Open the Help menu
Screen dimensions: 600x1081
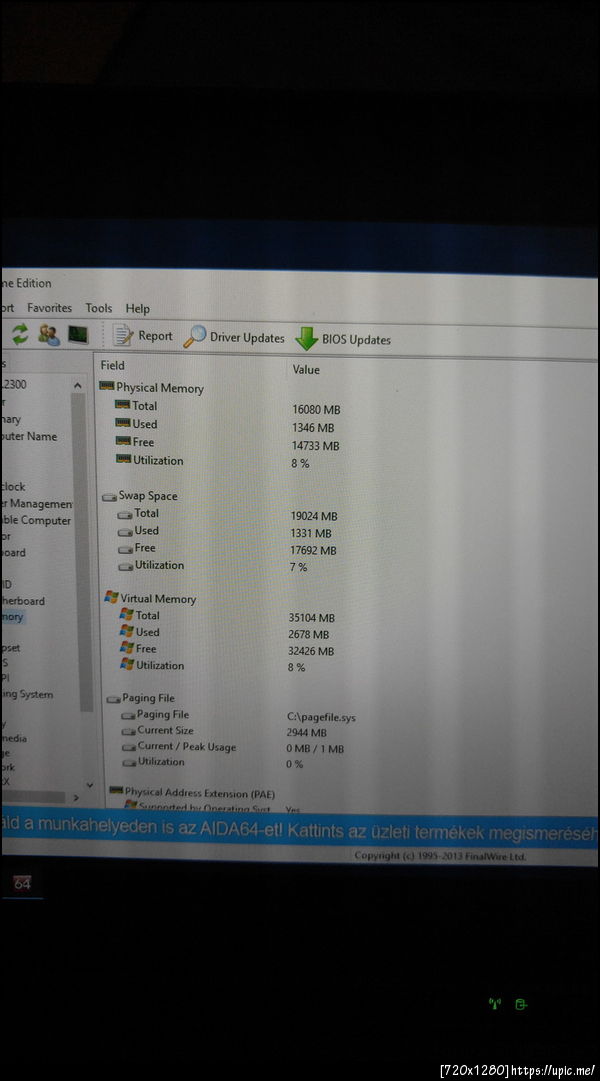(137, 309)
